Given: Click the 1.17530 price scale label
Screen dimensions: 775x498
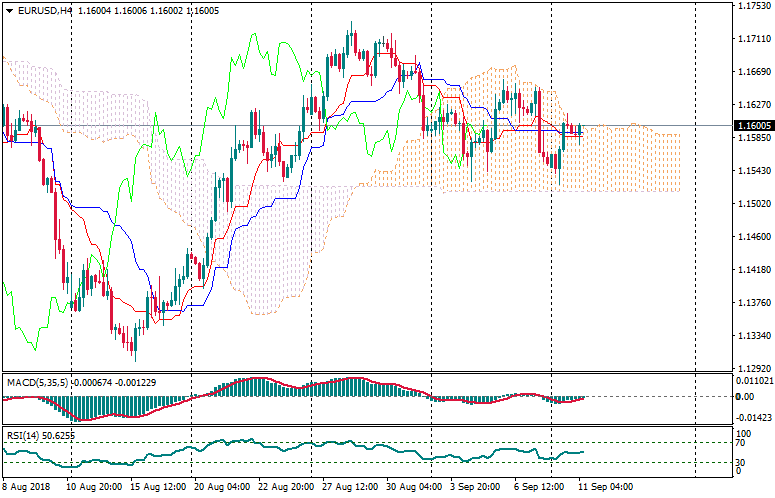Looking at the screenshot, I should click(x=752, y=6).
